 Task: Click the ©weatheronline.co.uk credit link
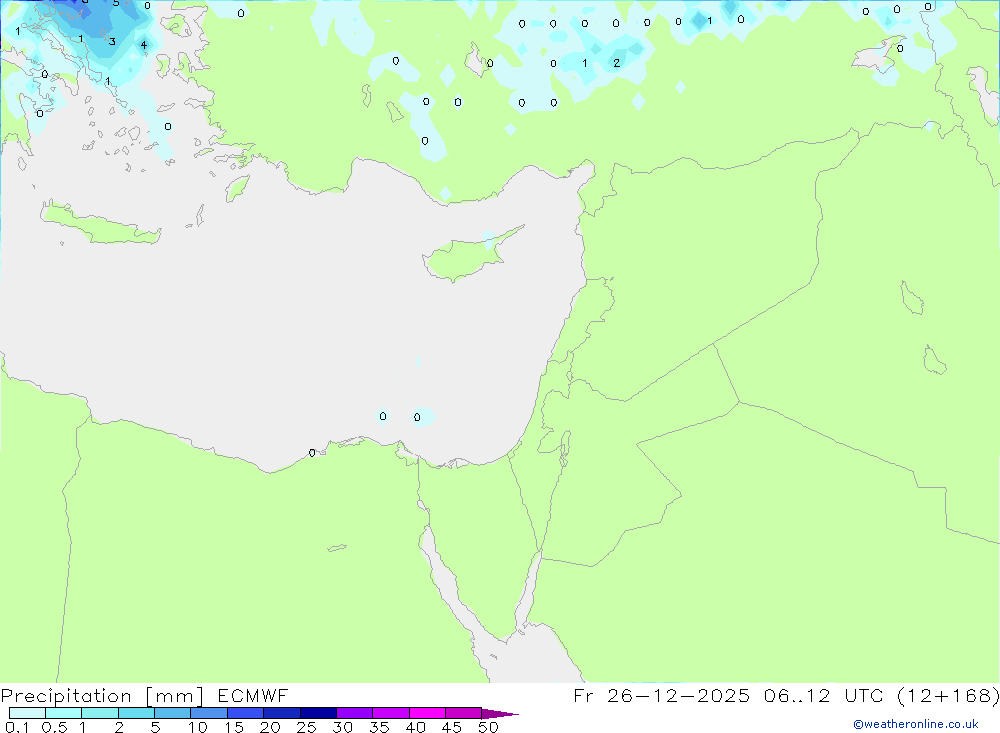click(x=916, y=724)
